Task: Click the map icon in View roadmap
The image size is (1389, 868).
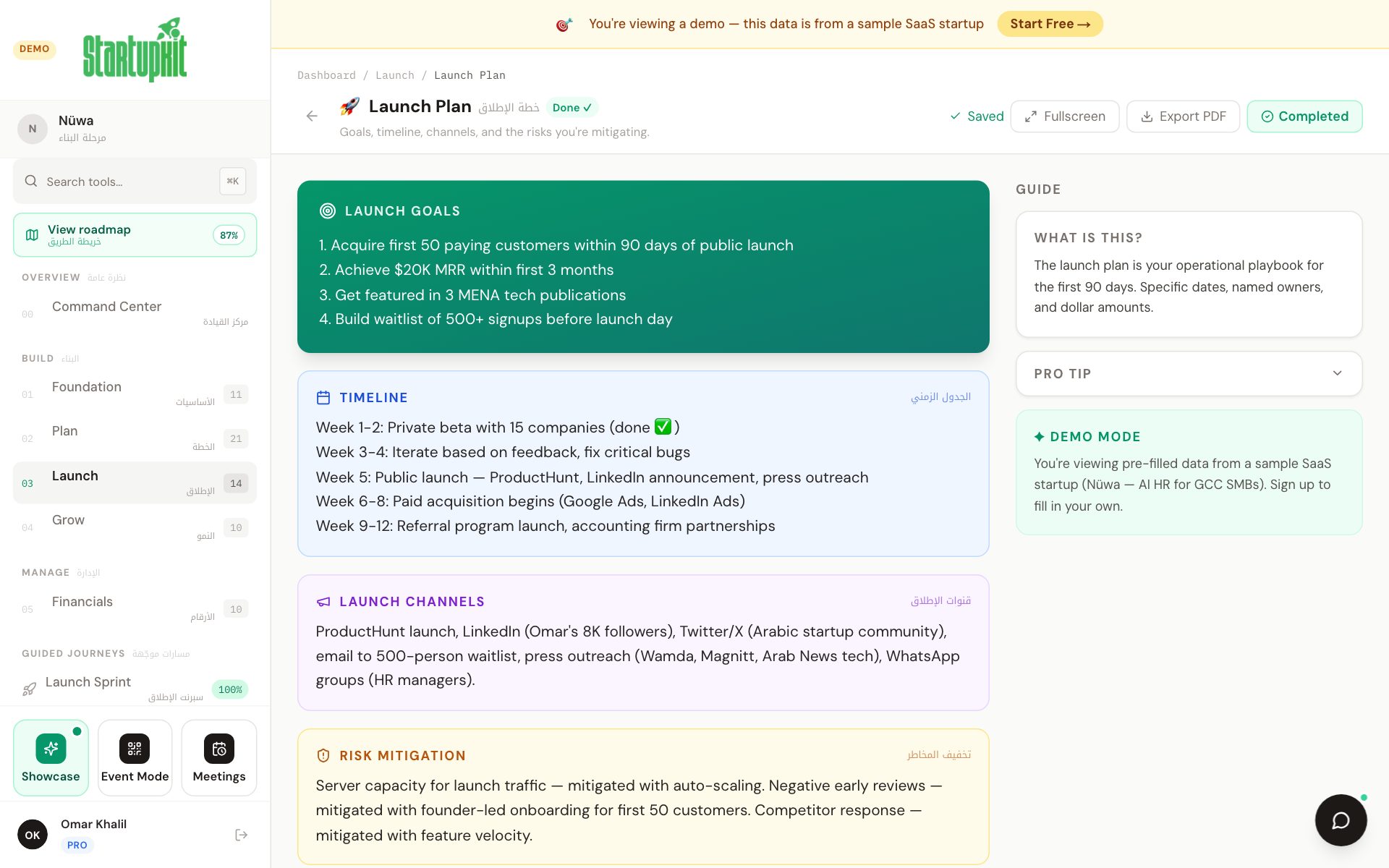Action: pos(32,235)
